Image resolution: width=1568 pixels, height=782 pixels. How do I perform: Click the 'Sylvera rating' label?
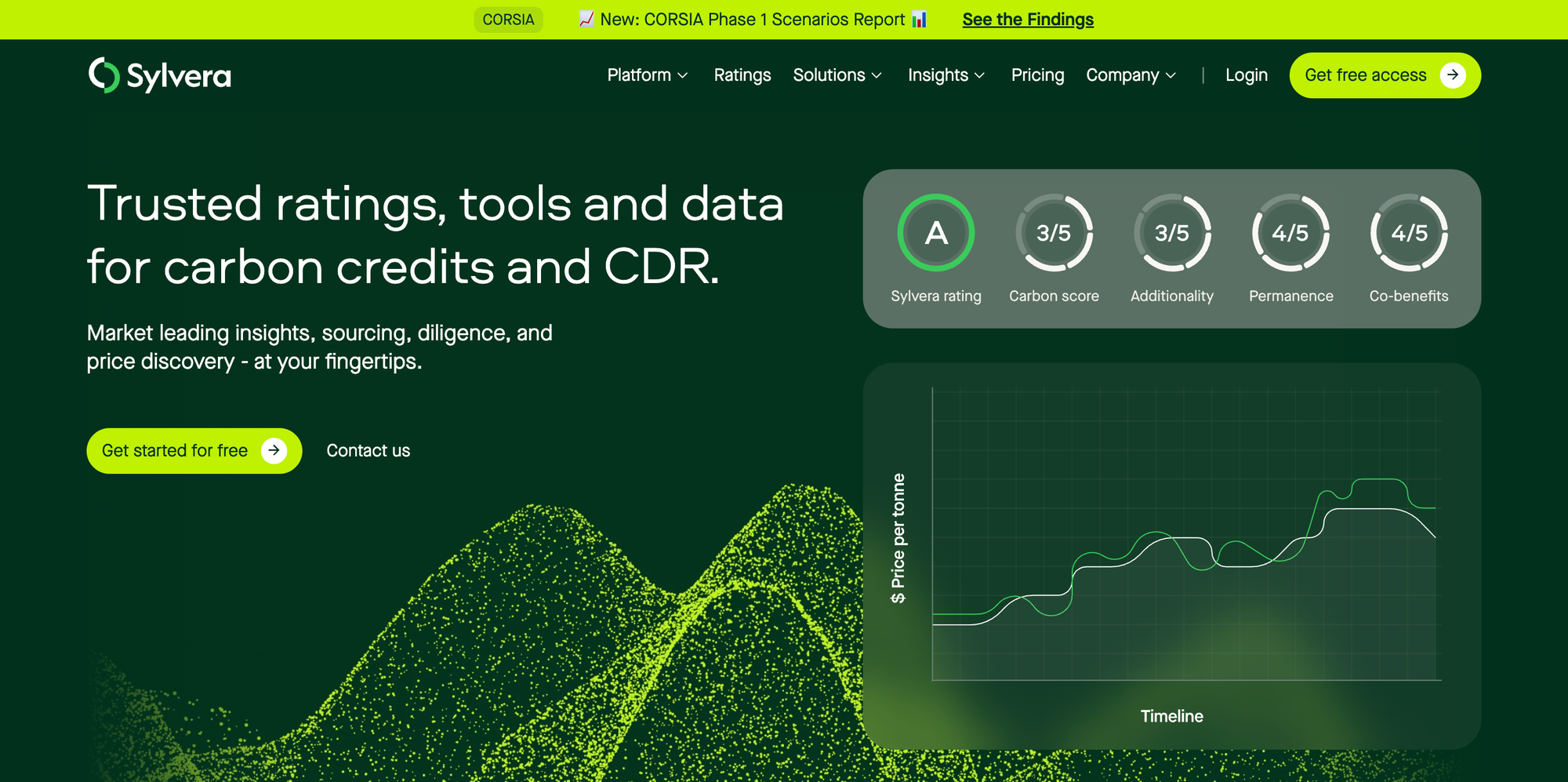(936, 296)
